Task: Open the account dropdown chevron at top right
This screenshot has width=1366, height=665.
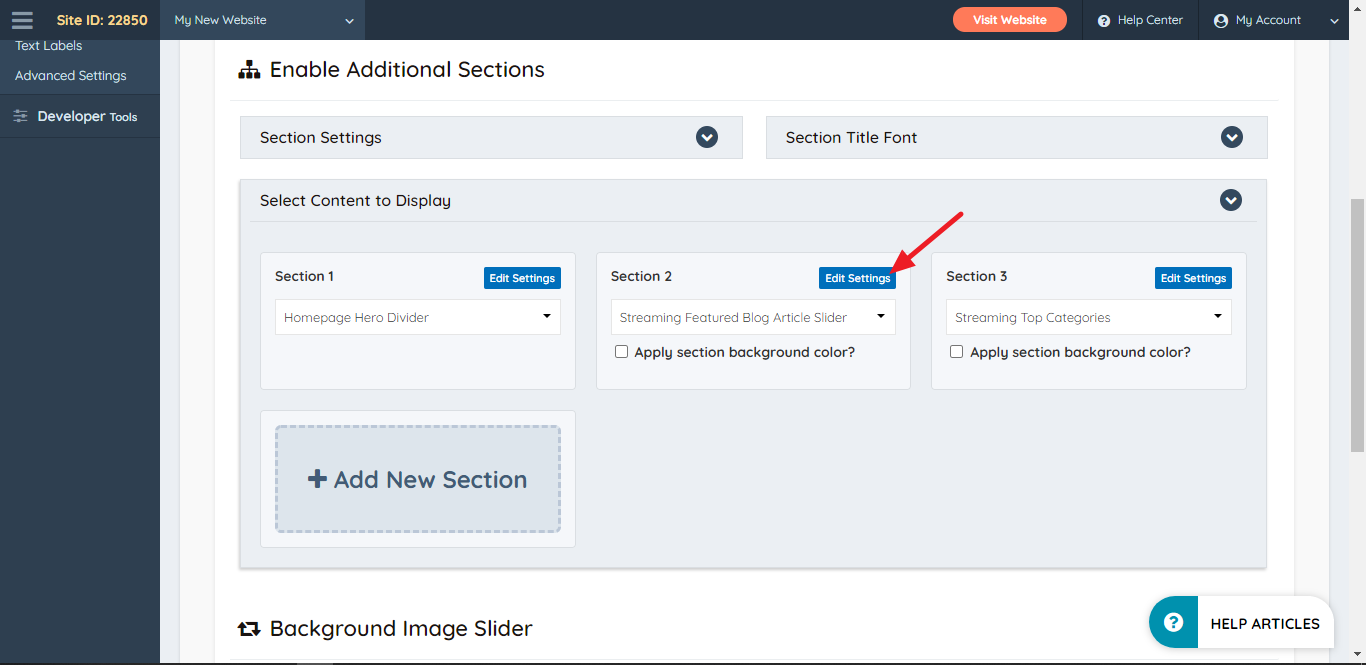Action: tap(1335, 21)
